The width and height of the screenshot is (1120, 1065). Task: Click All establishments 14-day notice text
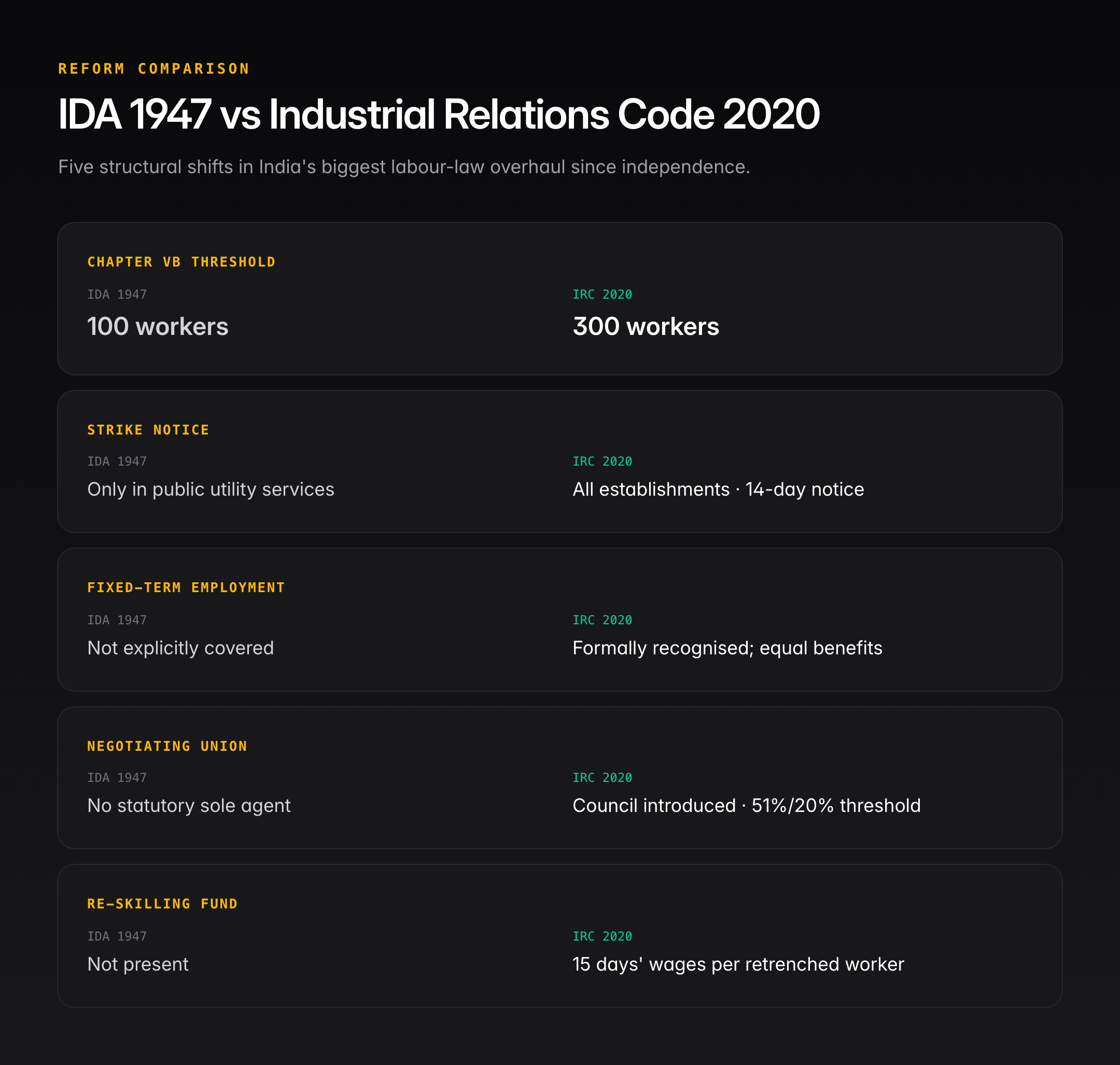718,489
